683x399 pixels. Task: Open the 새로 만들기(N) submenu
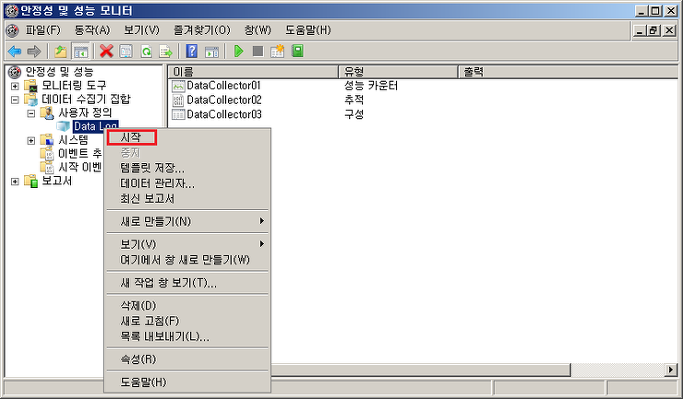[x=187, y=222]
